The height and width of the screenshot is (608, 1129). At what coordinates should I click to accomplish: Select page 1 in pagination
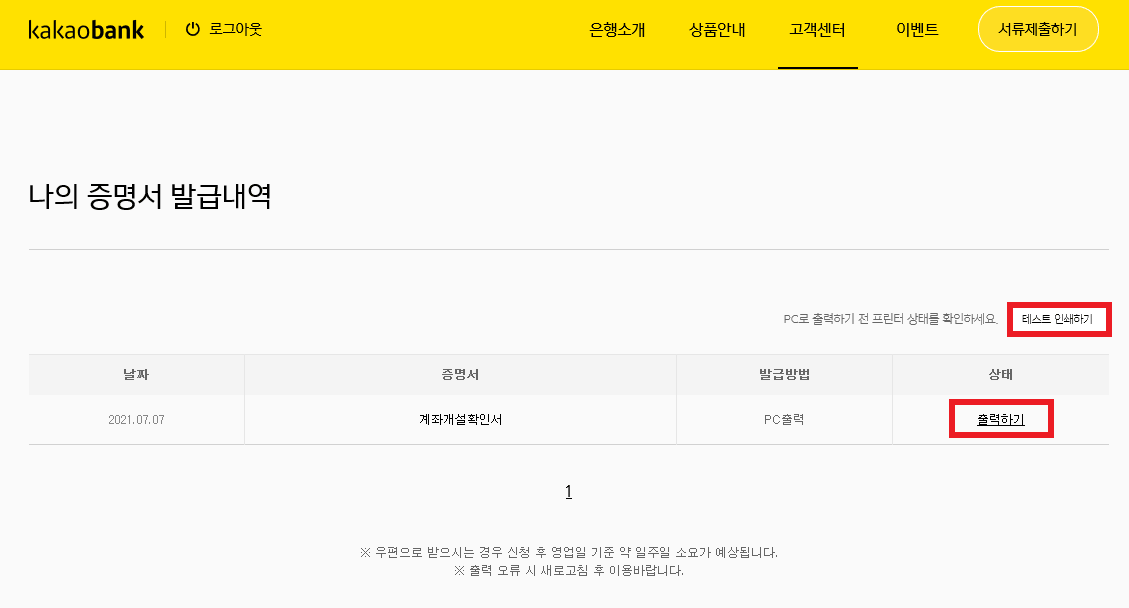[569, 492]
